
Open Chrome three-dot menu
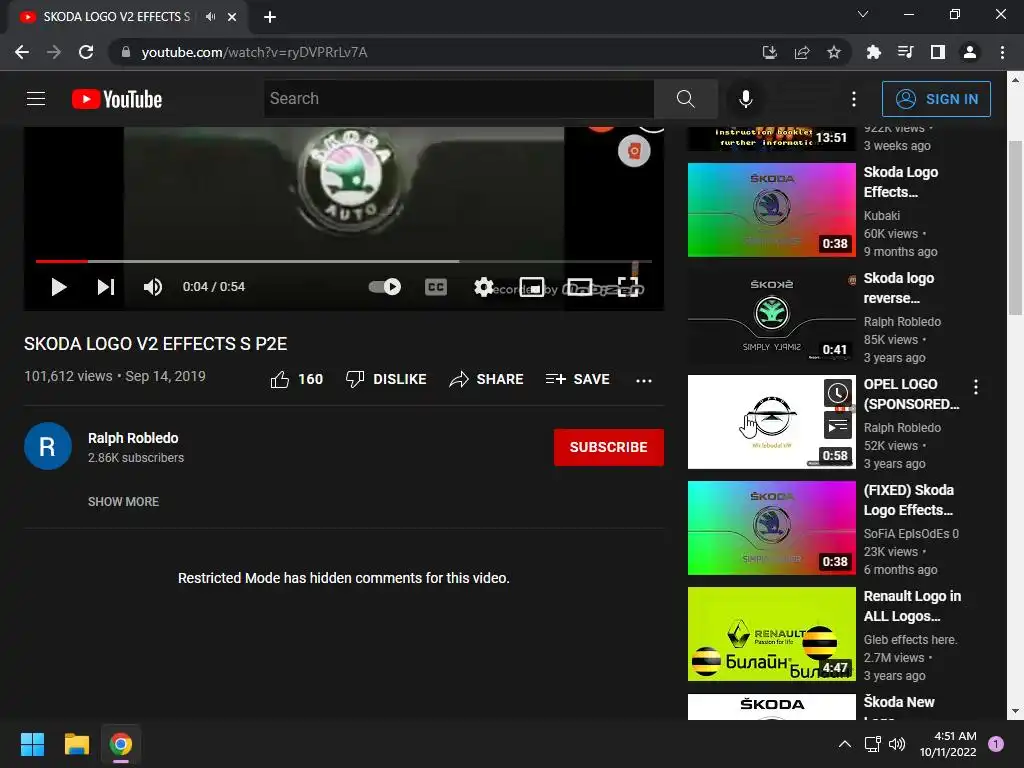[1002, 52]
